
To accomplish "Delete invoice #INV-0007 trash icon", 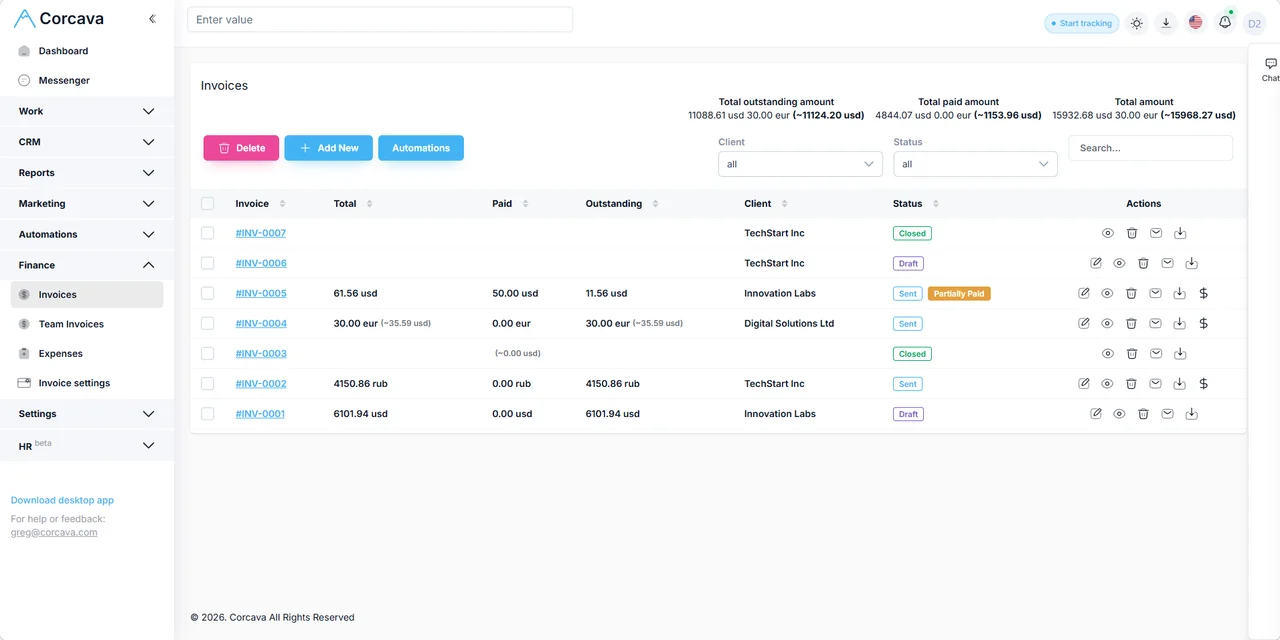I will click(x=1132, y=233).
